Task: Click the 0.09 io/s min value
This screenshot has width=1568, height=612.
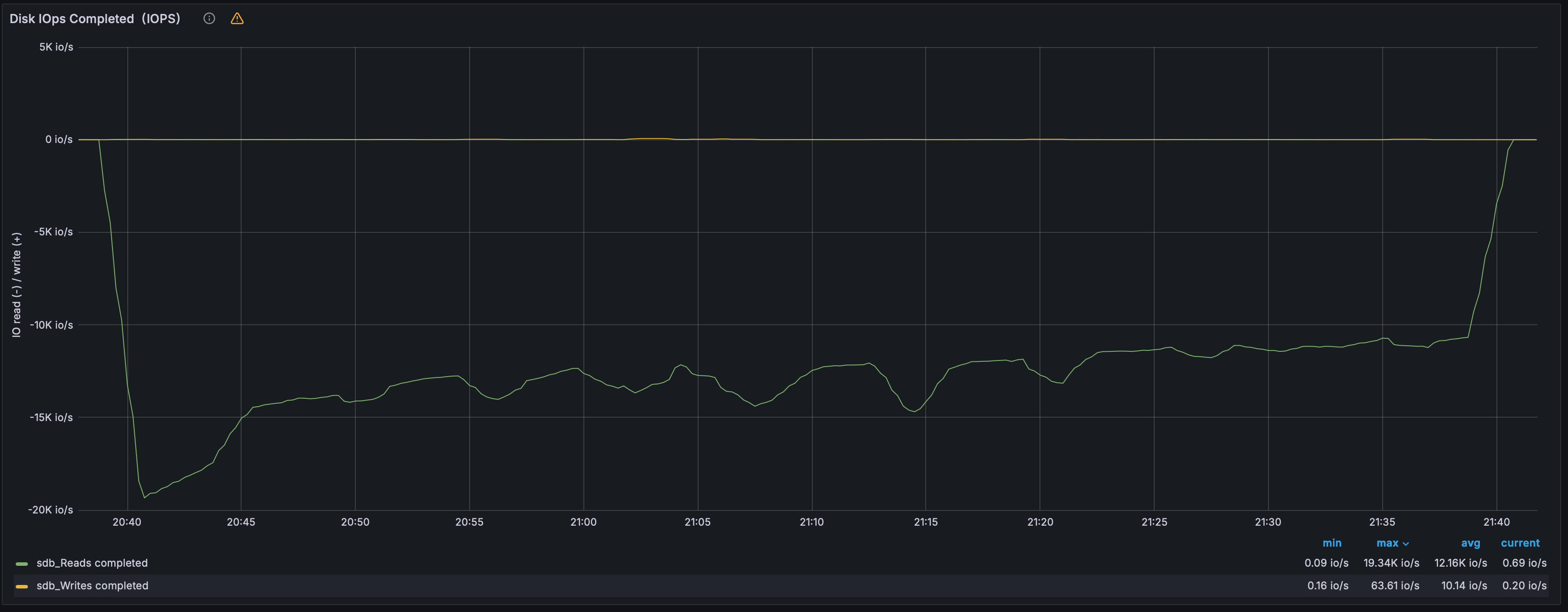Action: (x=1326, y=563)
